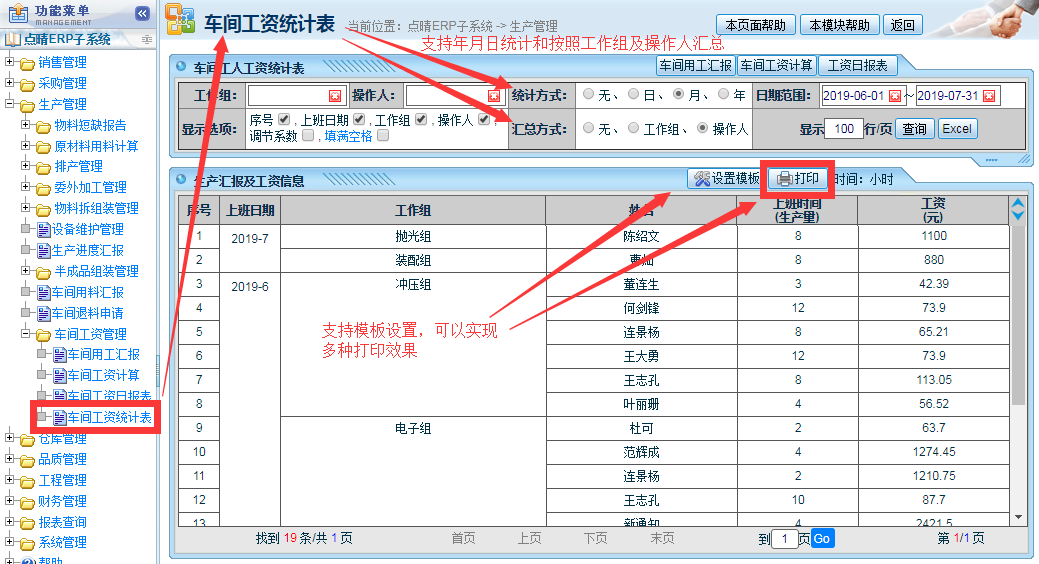The height and width of the screenshot is (564, 1039).
Task: Click the red clear icon in the 工作组 field
Action: 335,96
